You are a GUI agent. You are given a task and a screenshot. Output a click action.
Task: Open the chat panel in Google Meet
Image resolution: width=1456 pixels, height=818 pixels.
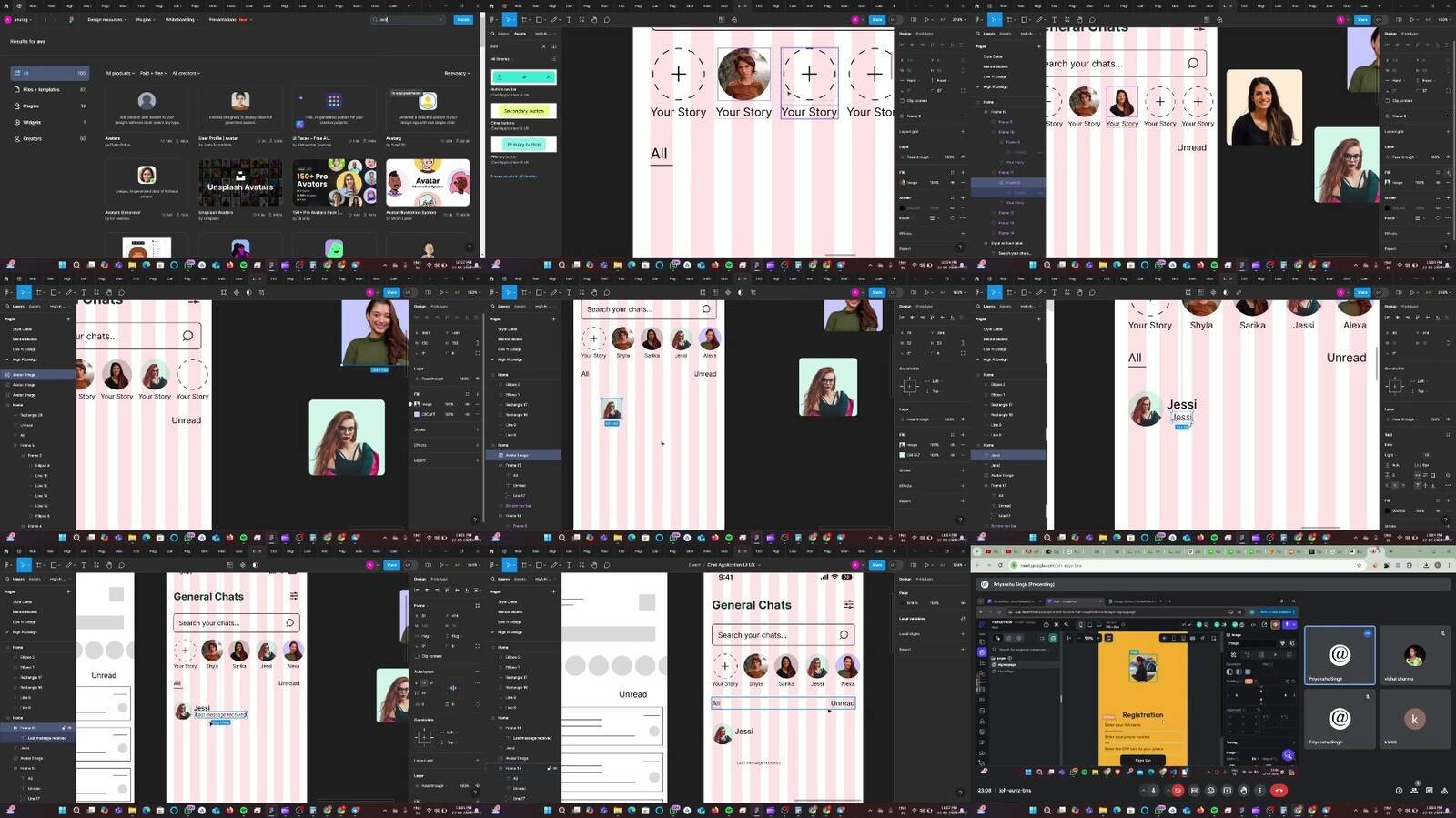point(1429,791)
